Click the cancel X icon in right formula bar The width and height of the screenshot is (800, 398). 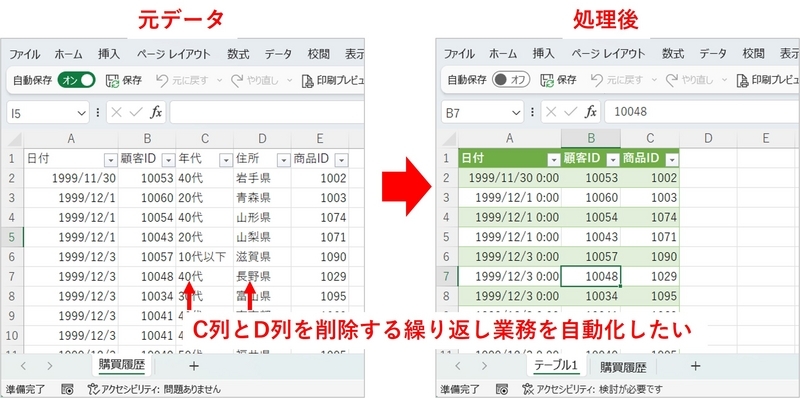(x=552, y=112)
